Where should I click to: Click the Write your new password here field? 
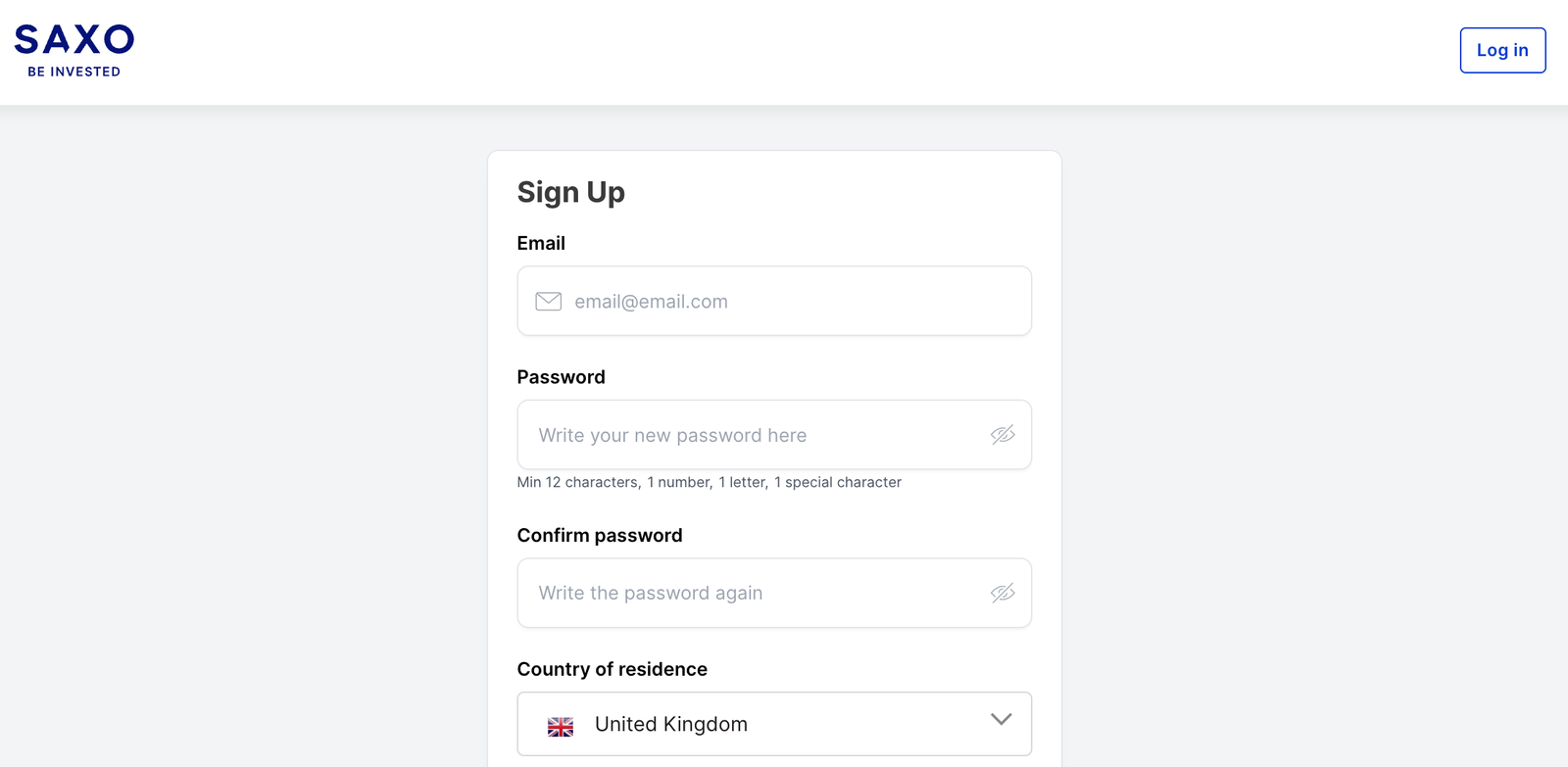coord(755,435)
